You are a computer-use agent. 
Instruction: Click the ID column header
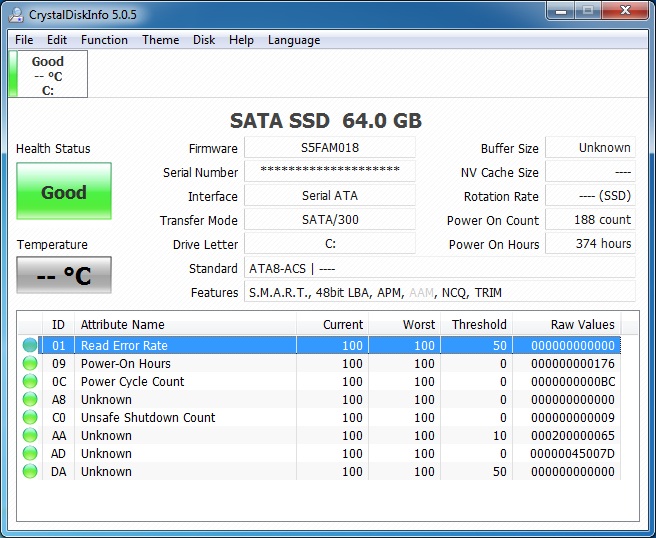pos(59,324)
